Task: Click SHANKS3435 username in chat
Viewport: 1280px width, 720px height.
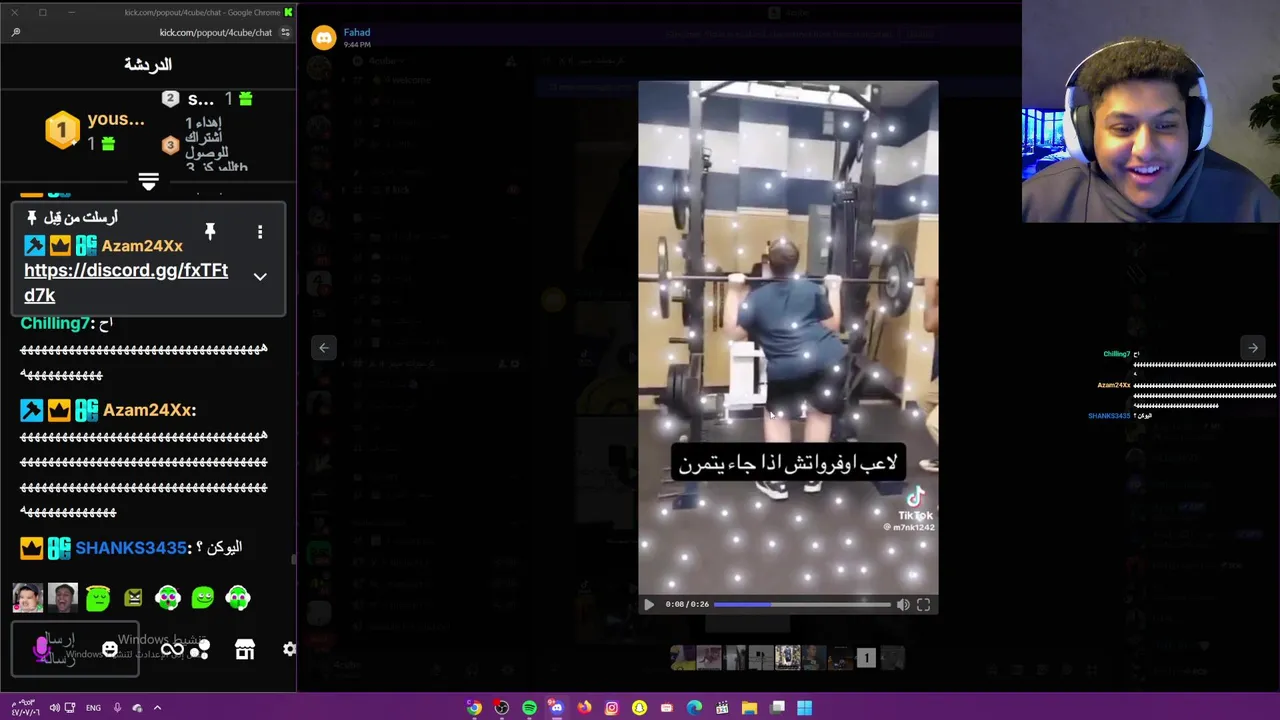Action: 131,548
